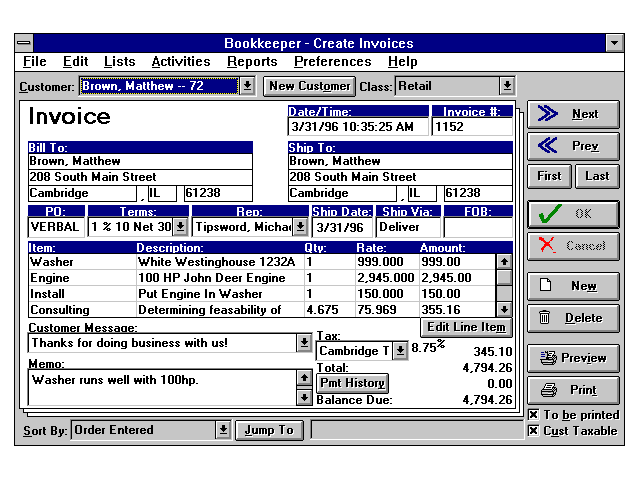Screen dimensions: 640x480
Task: Click the Pmt History button
Action: click(352, 382)
